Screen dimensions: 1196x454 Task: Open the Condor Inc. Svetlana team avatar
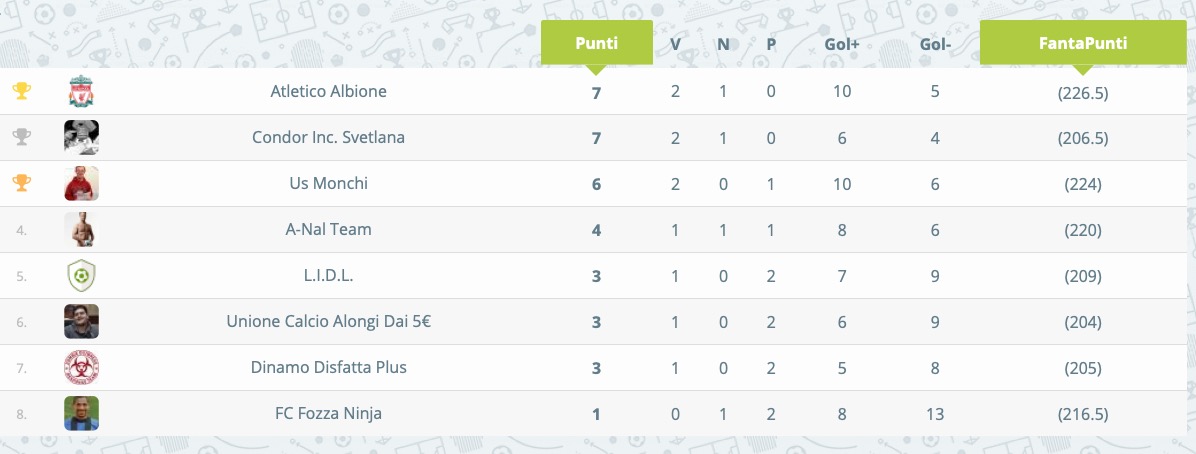click(81, 137)
